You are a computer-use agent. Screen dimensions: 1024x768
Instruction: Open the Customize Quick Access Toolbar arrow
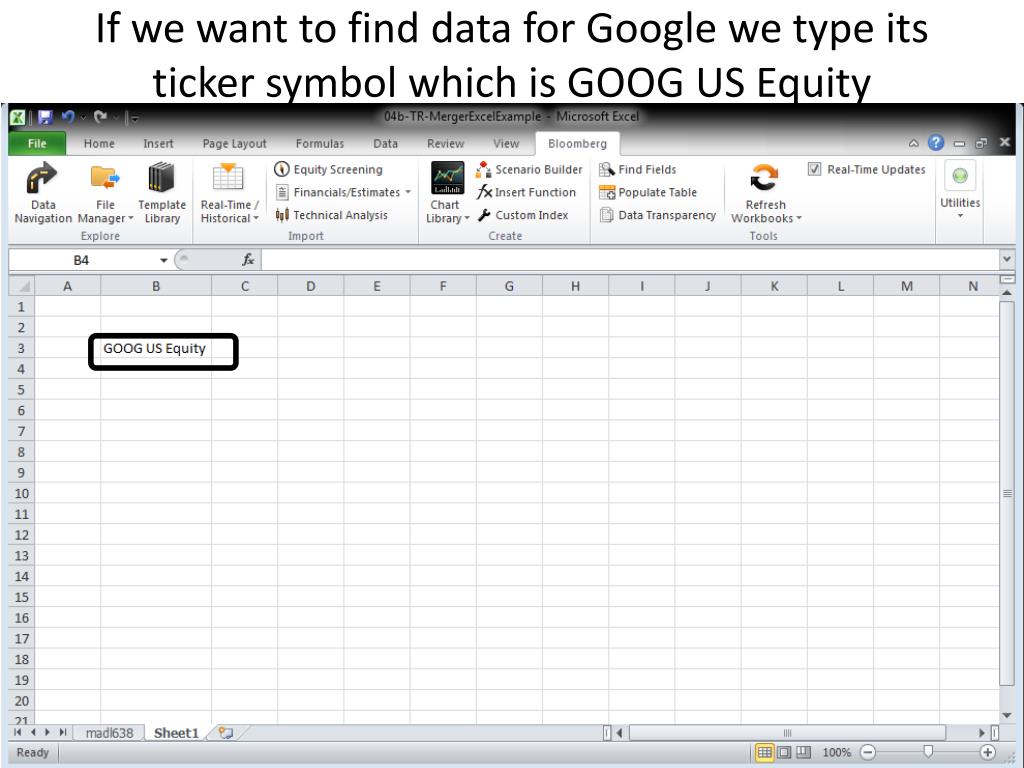tap(135, 118)
